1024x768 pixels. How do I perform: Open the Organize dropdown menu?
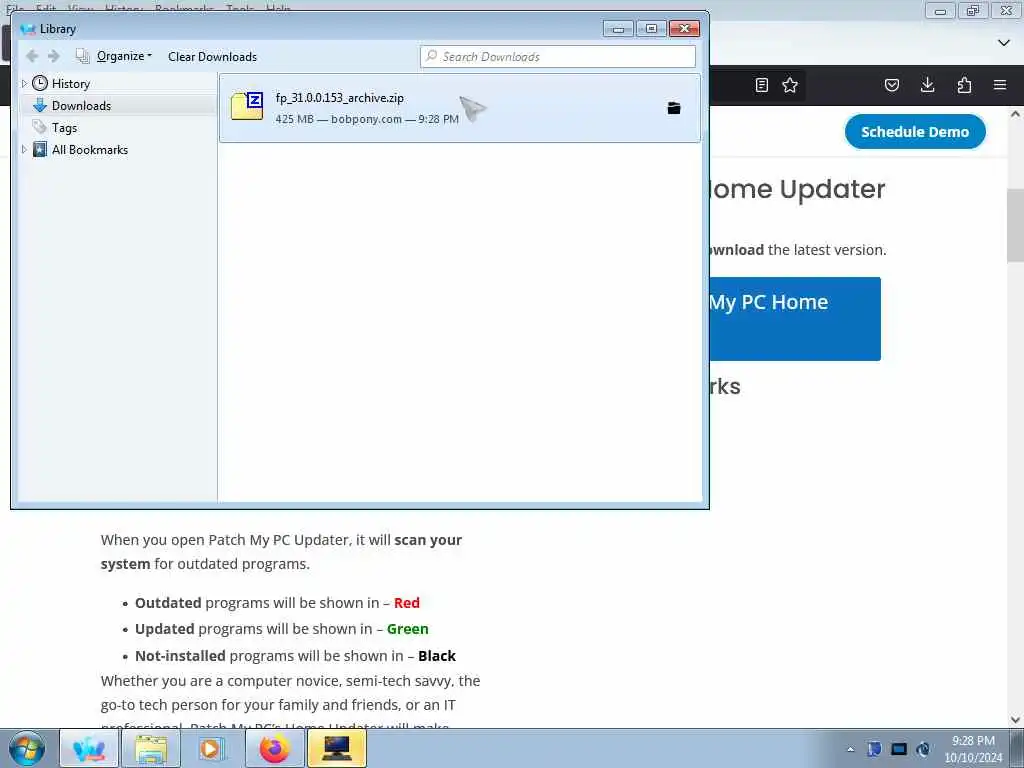124,56
